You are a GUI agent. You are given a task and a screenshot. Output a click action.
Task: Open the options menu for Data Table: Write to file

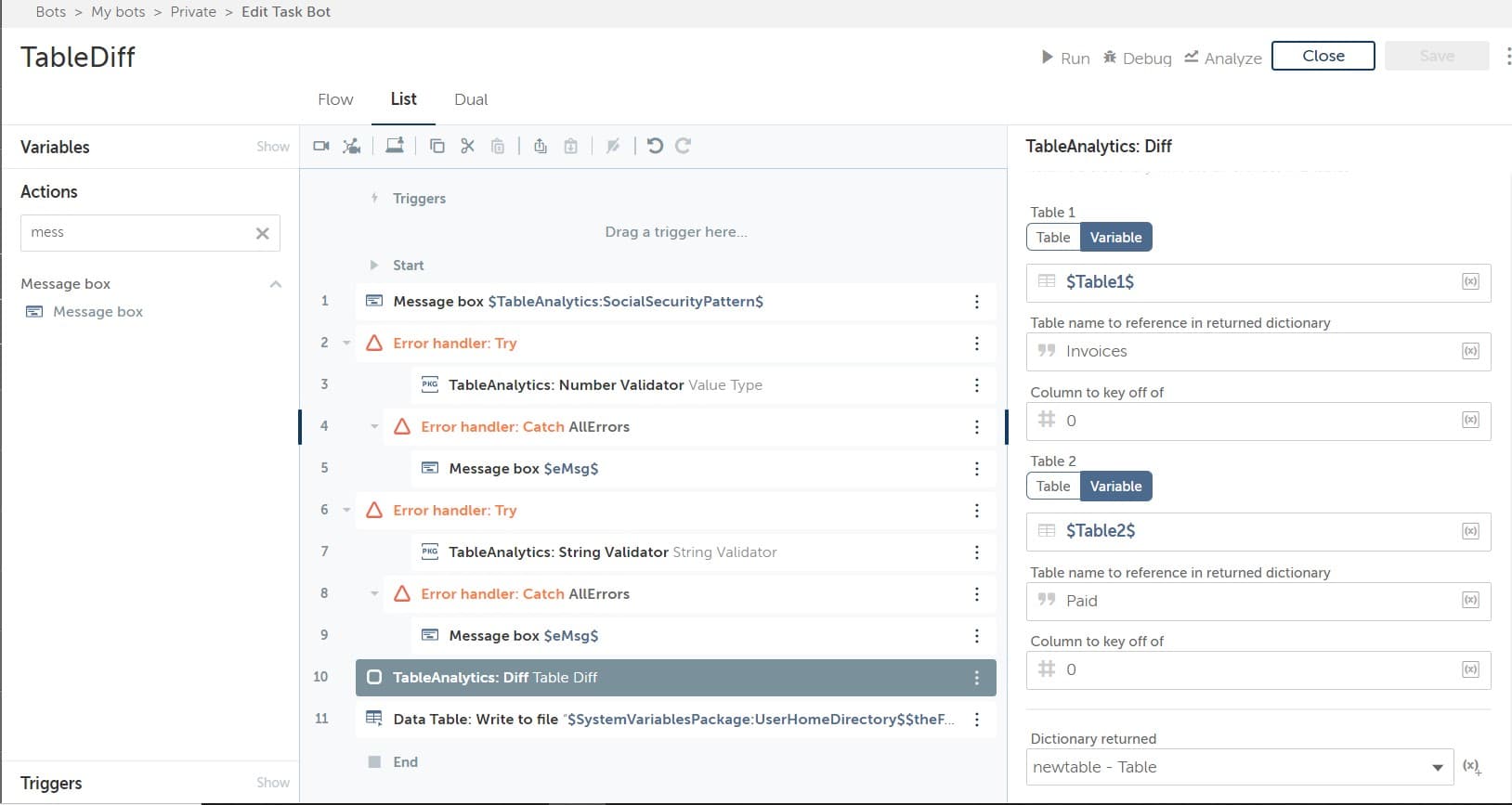click(976, 720)
